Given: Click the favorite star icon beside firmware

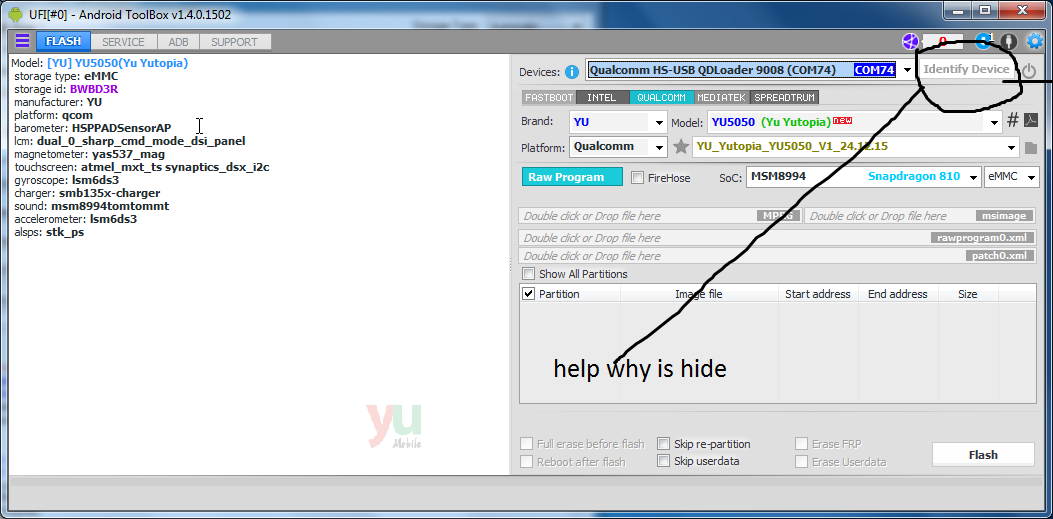Looking at the screenshot, I should point(681,146).
